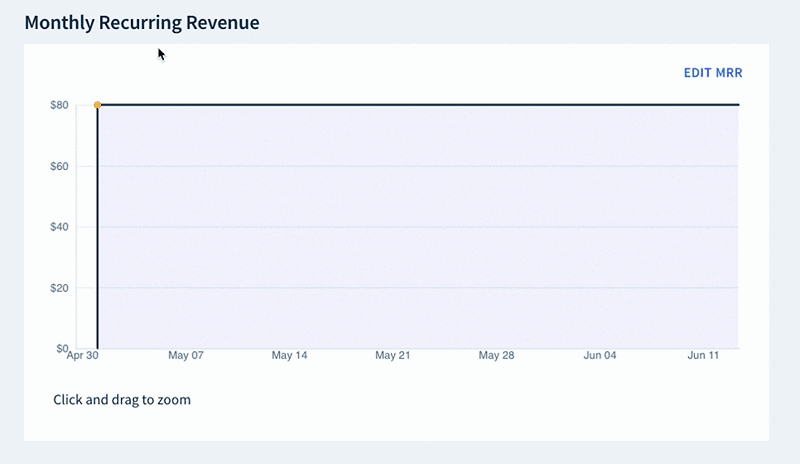Image resolution: width=800 pixels, height=464 pixels.
Task: Select the $40 y-axis label
Action: click(x=59, y=227)
